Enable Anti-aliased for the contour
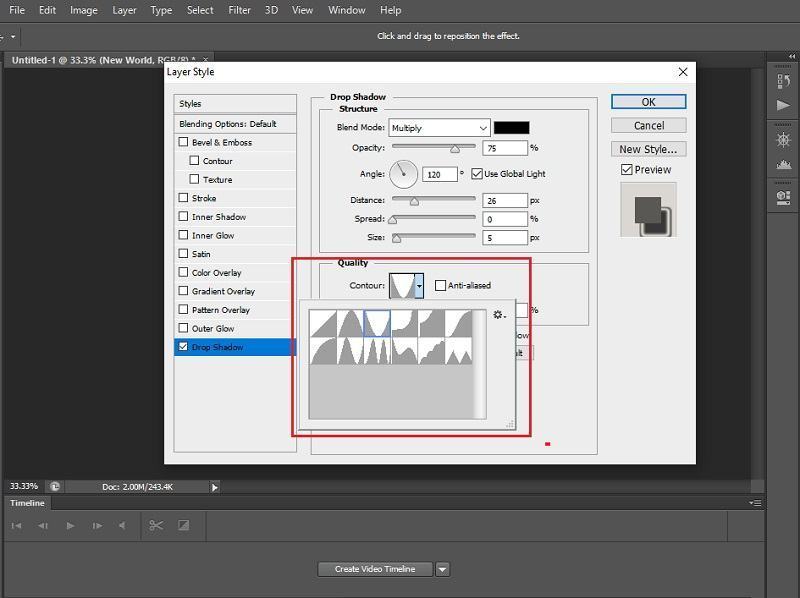The image size is (800, 598). 440,285
